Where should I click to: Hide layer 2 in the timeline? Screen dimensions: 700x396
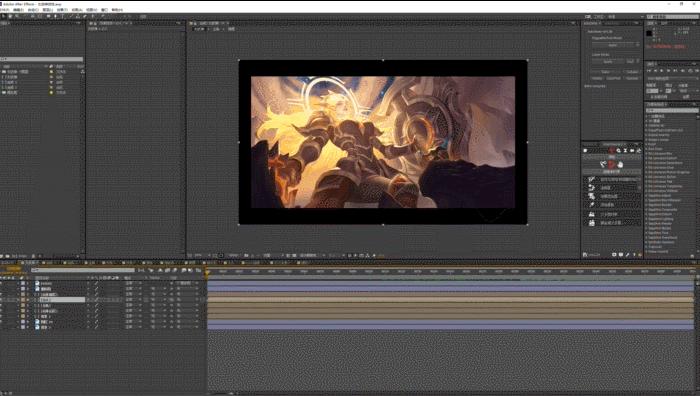click(2, 288)
